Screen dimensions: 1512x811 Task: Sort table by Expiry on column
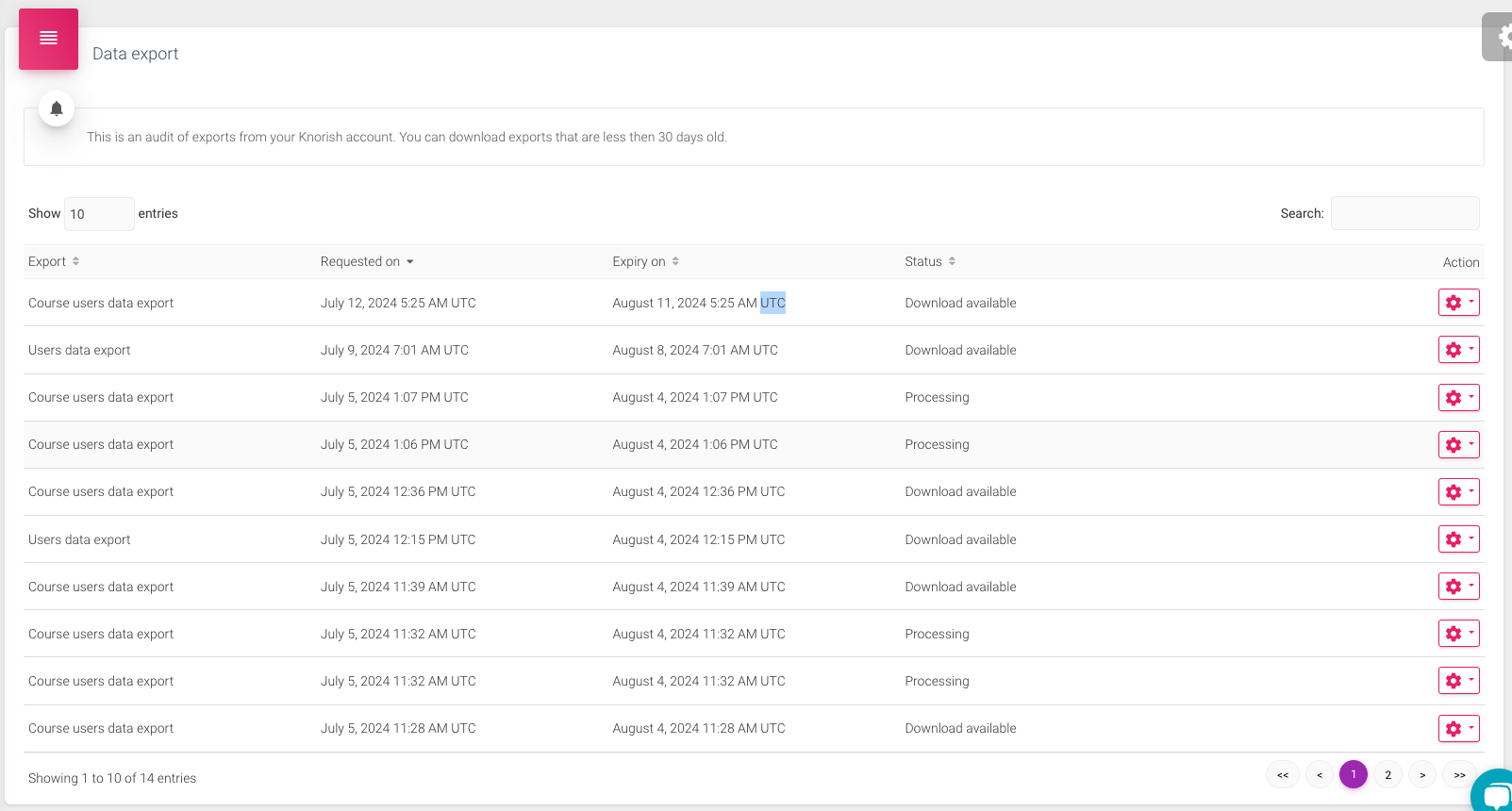646,261
